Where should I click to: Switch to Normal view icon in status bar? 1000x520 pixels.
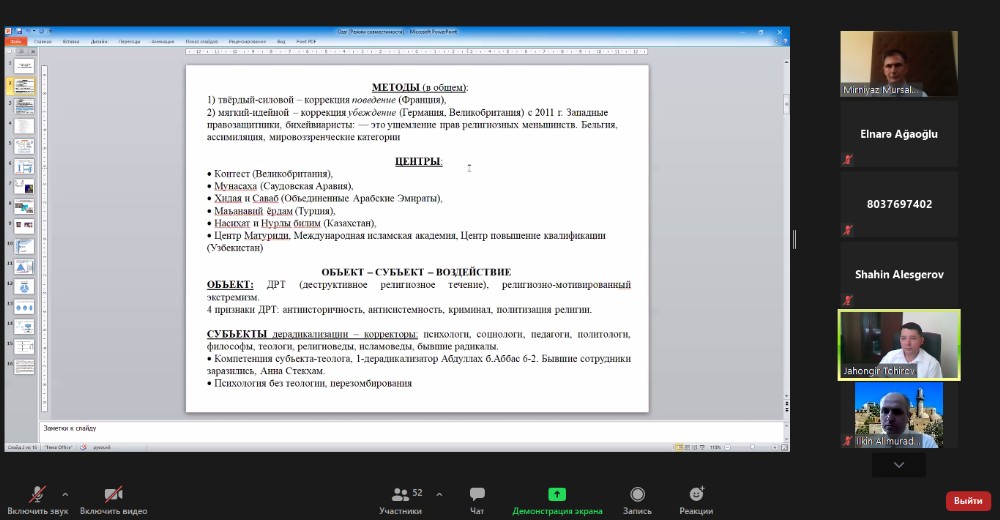click(x=679, y=447)
